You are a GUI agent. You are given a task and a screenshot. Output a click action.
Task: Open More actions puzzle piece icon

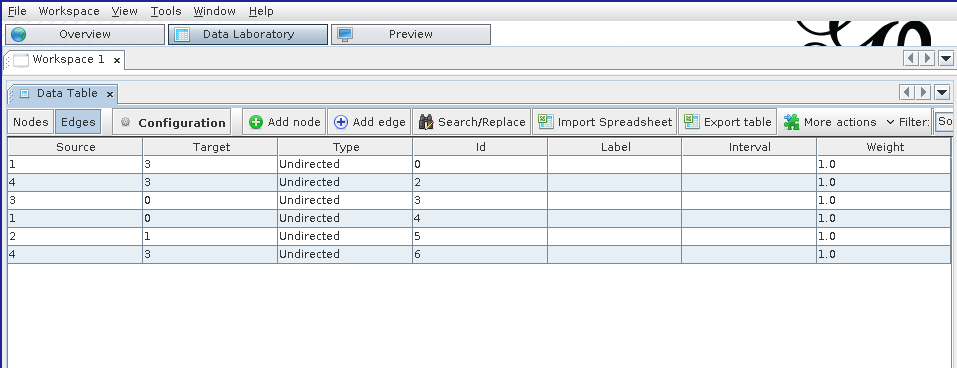tap(792, 122)
